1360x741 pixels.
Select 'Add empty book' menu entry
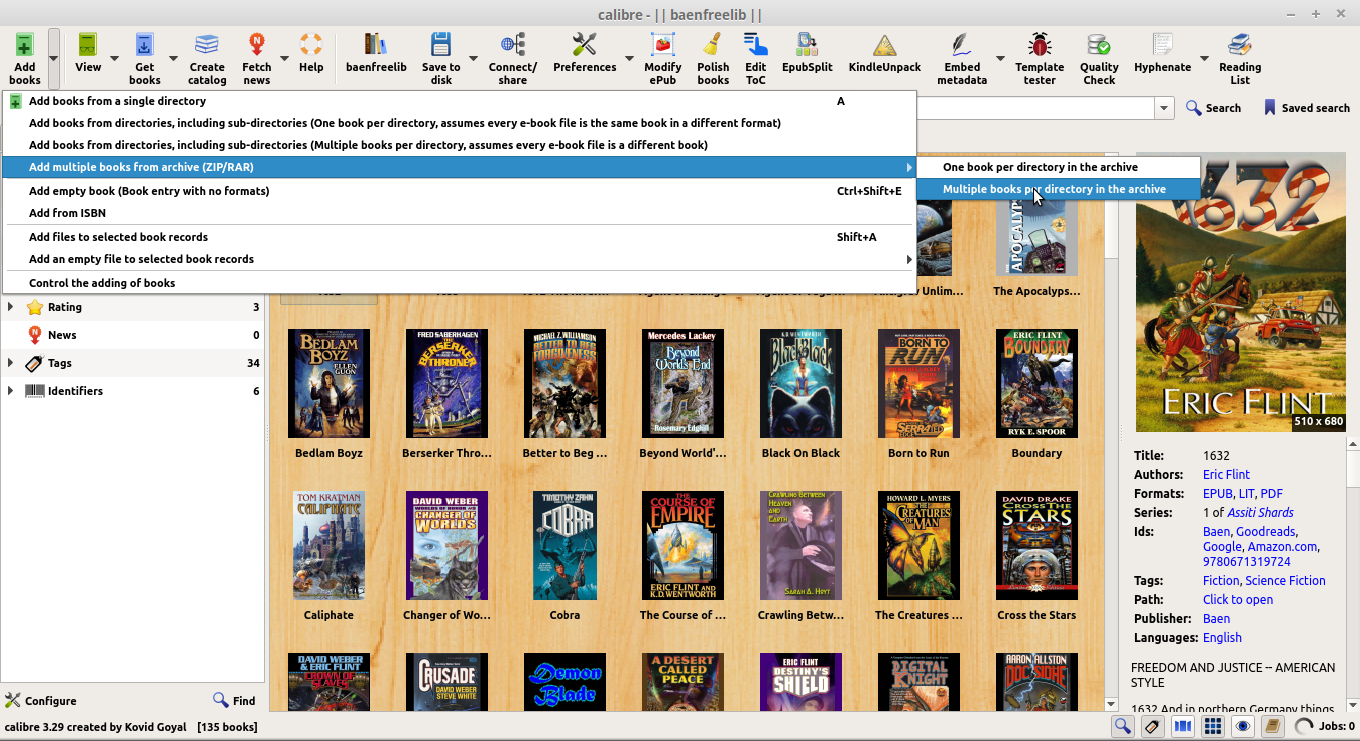[459, 191]
